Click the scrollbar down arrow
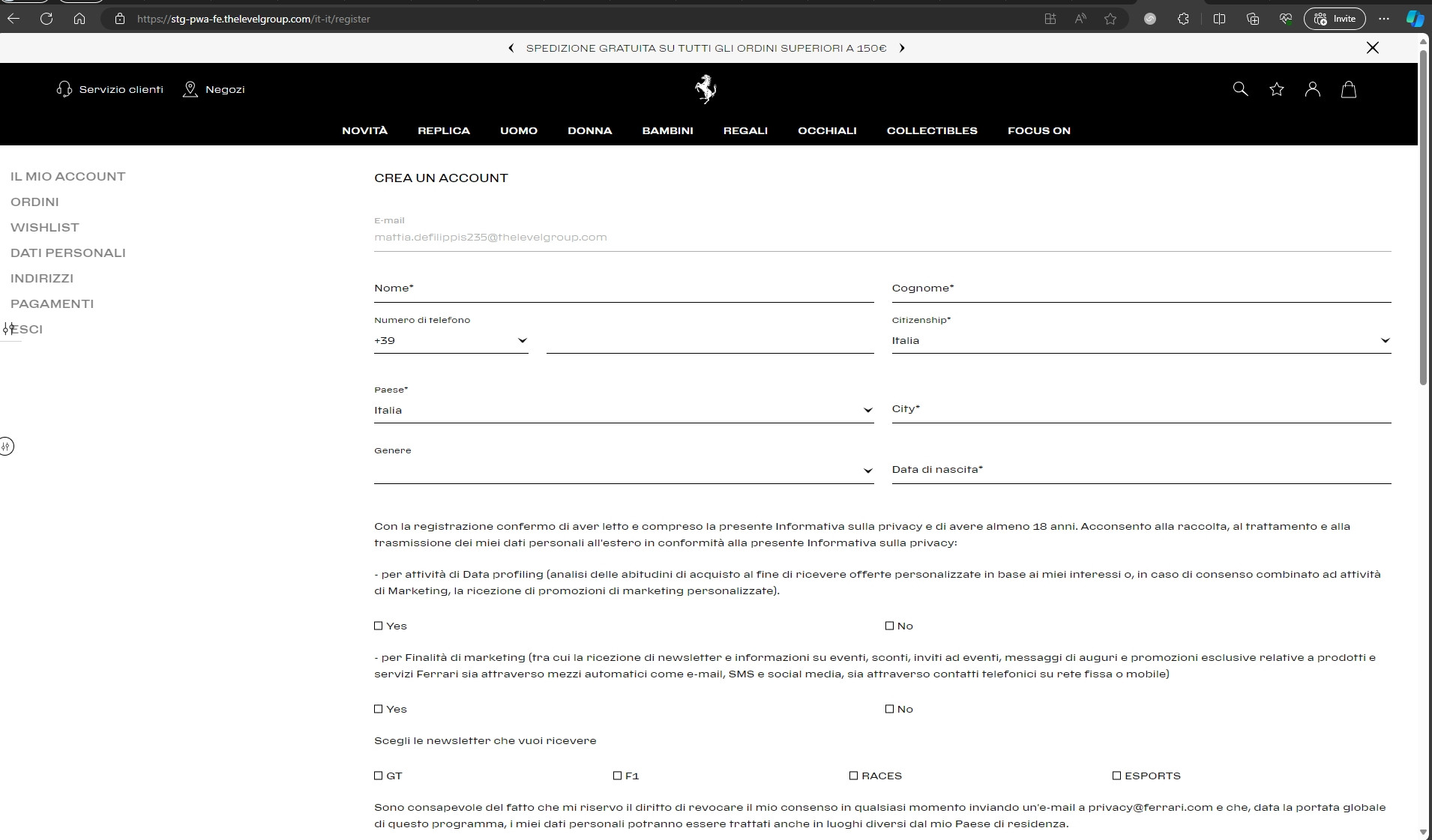This screenshot has width=1432, height=840. click(1424, 832)
